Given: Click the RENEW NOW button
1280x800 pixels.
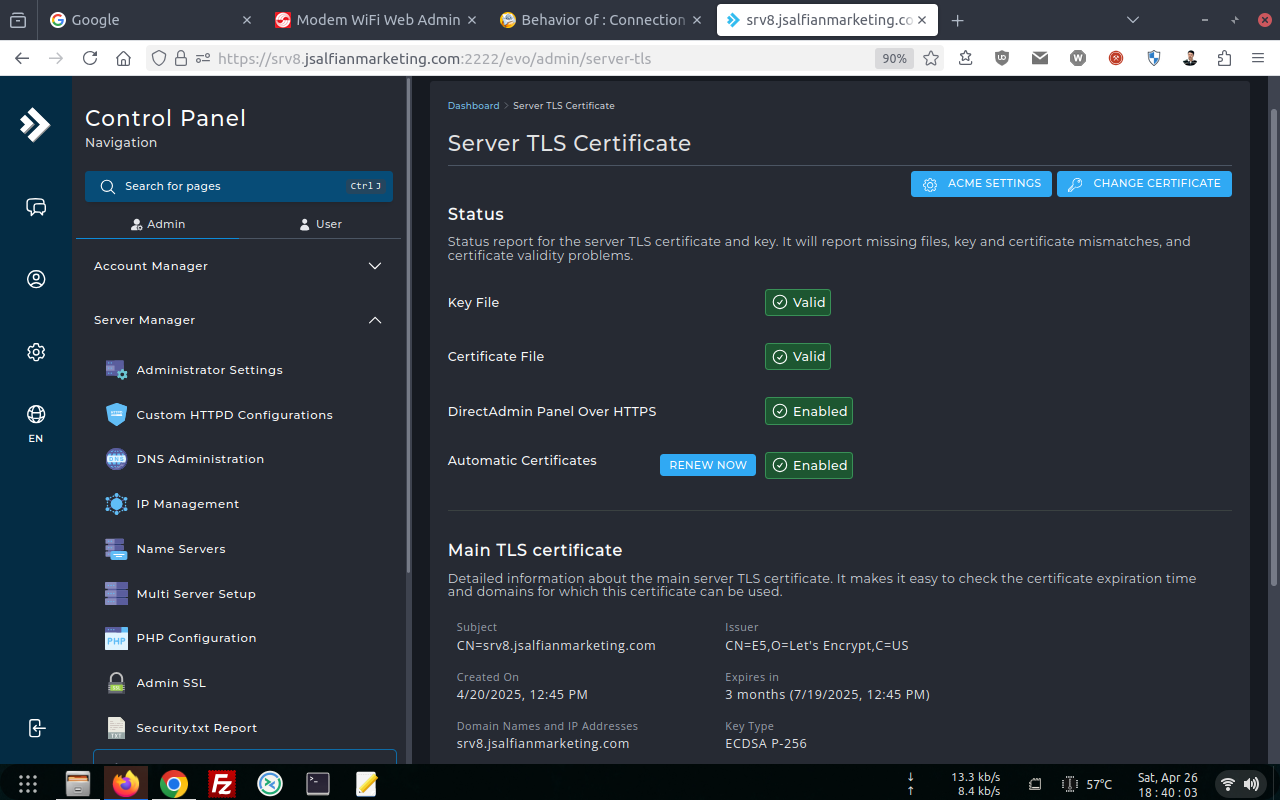Looking at the screenshot, I should (x=708, y=465).
